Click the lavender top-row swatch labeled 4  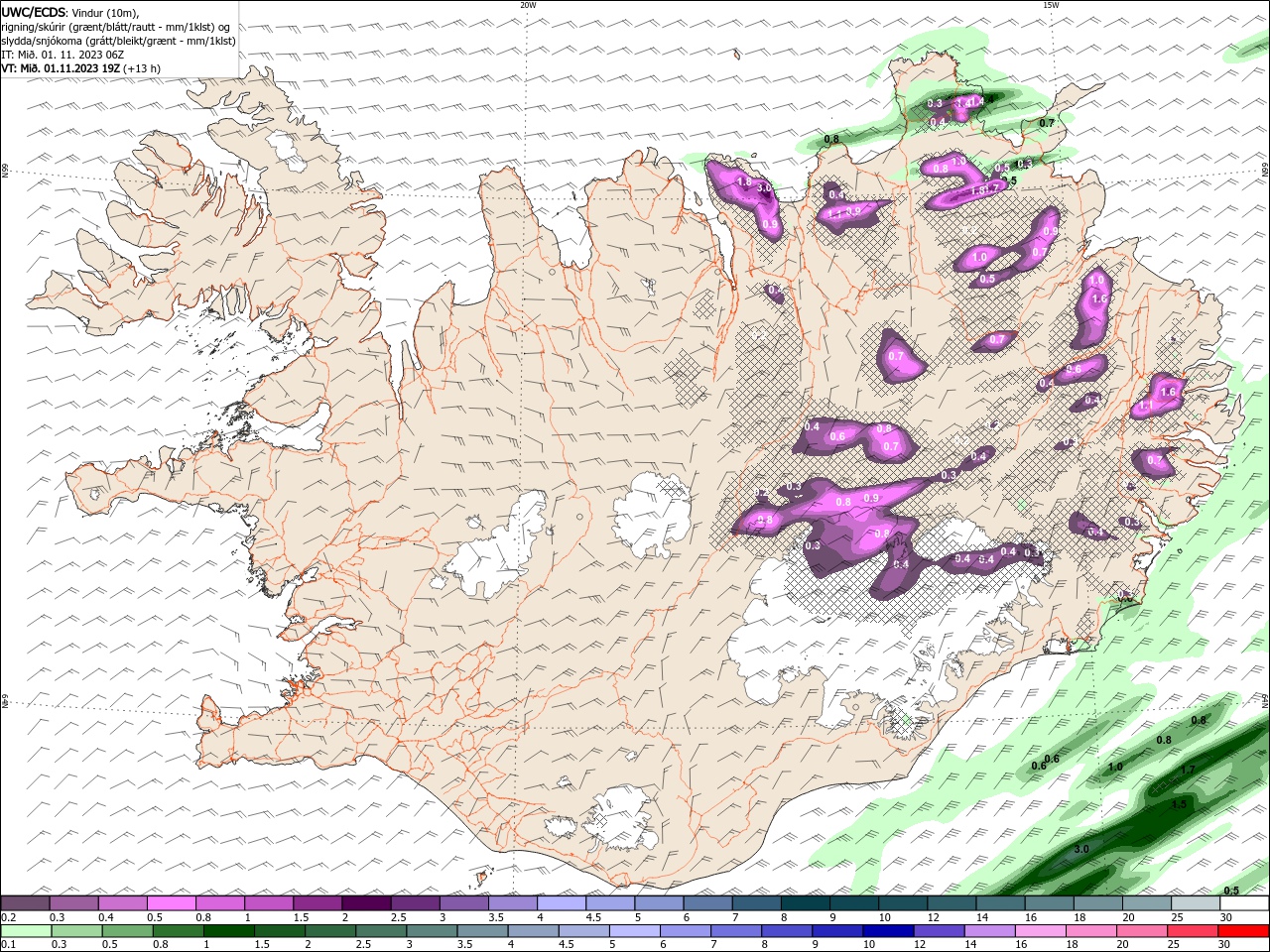click(561, 903)
